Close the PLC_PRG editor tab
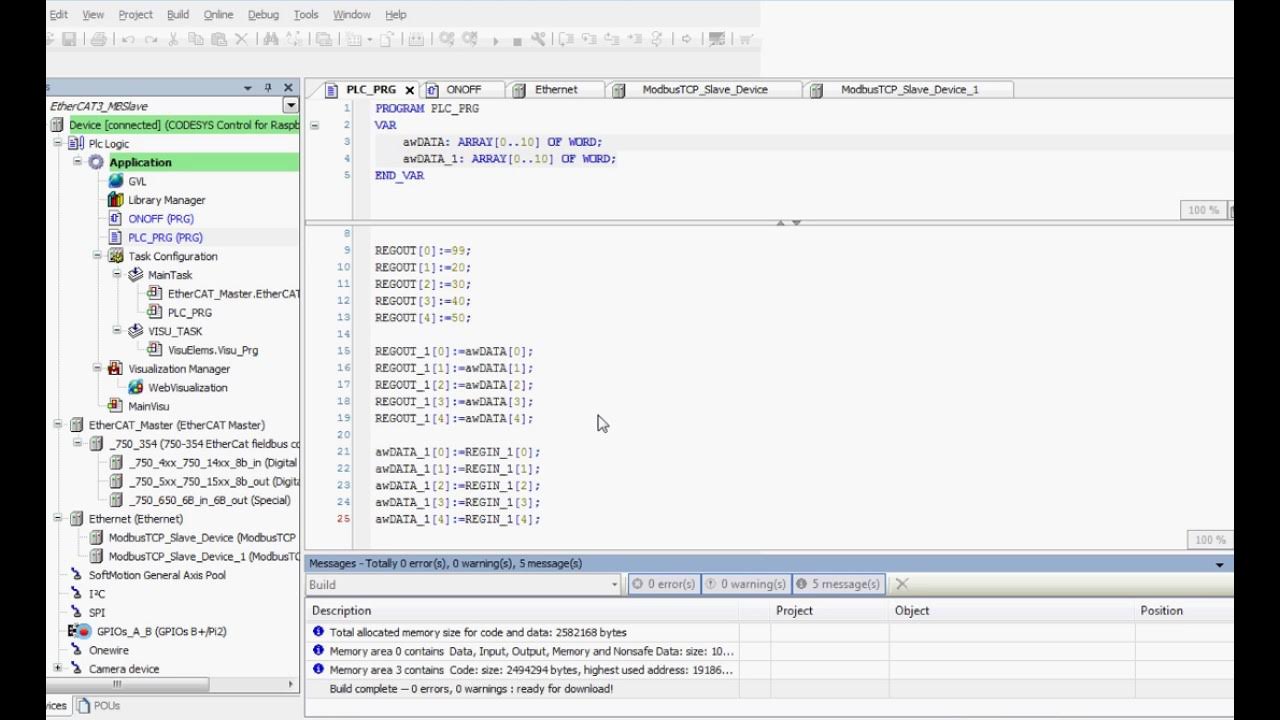 (409, 90)
